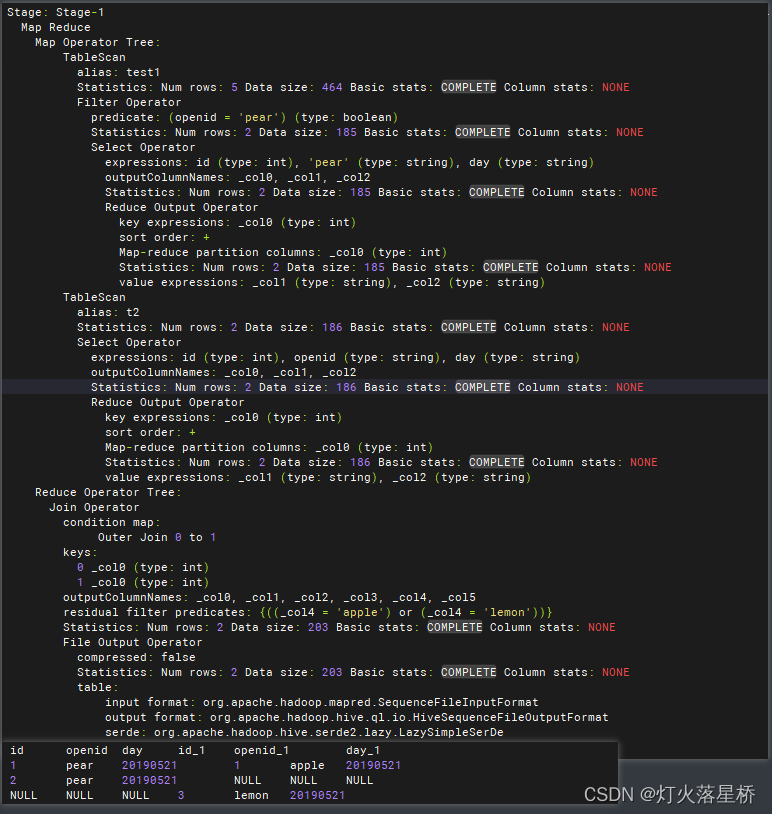The image size is (772, 814).
Task: Click the 'Join Operator' line
Action: tap(94, 507)
